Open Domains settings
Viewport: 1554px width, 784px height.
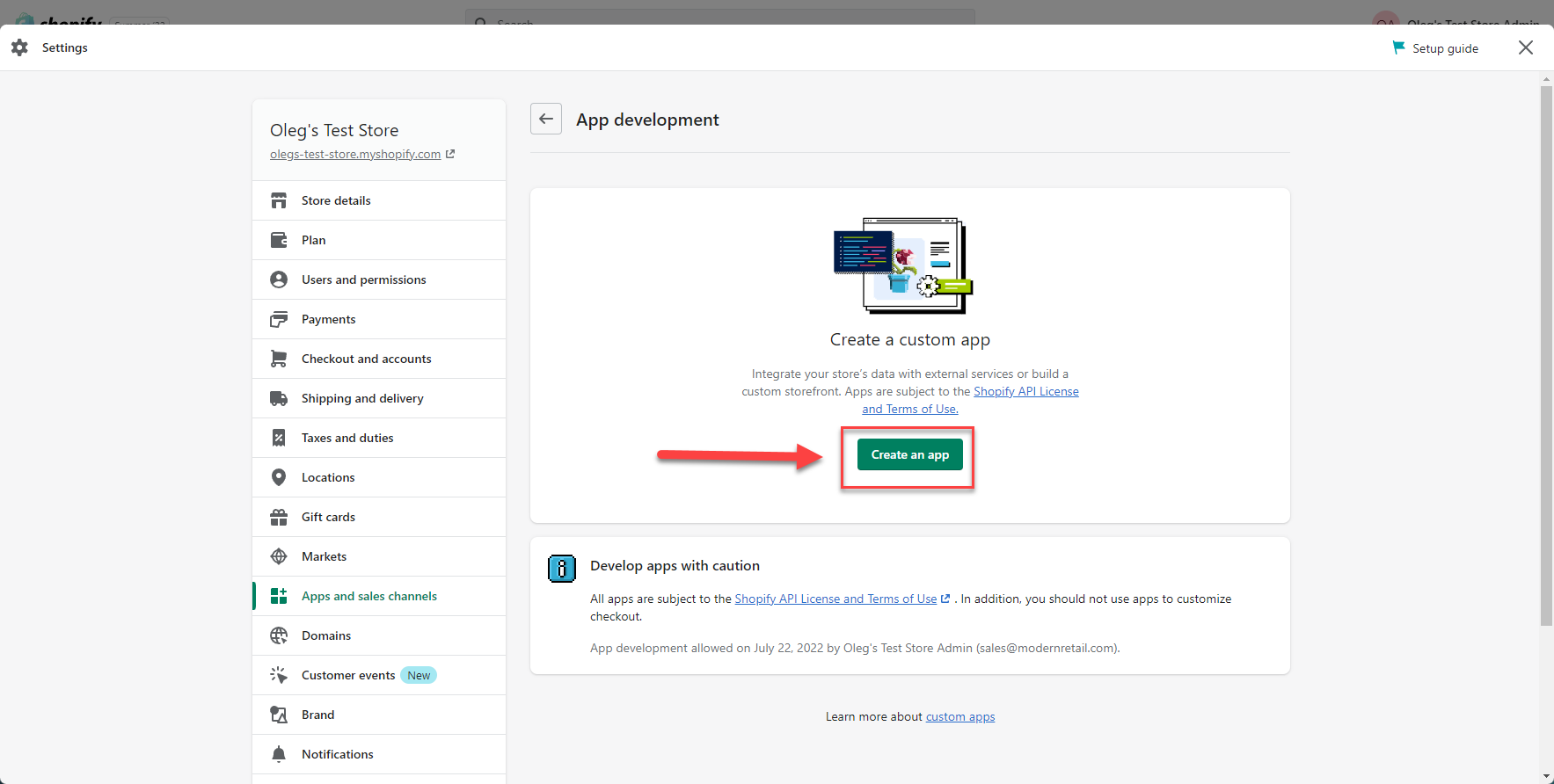[x=379, y=635]
